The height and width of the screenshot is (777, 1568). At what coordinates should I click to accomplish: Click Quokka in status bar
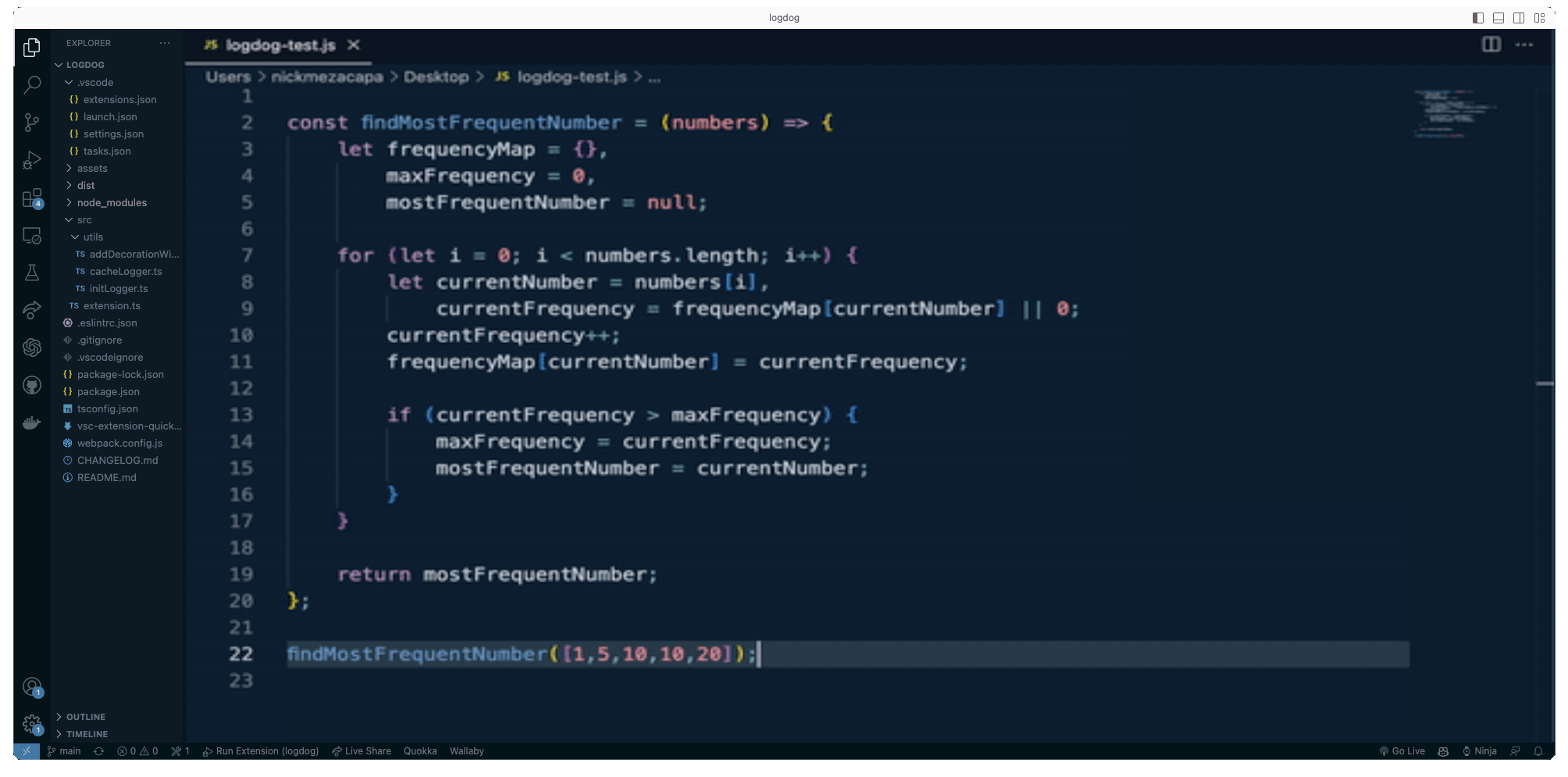[x=420, y=751]
